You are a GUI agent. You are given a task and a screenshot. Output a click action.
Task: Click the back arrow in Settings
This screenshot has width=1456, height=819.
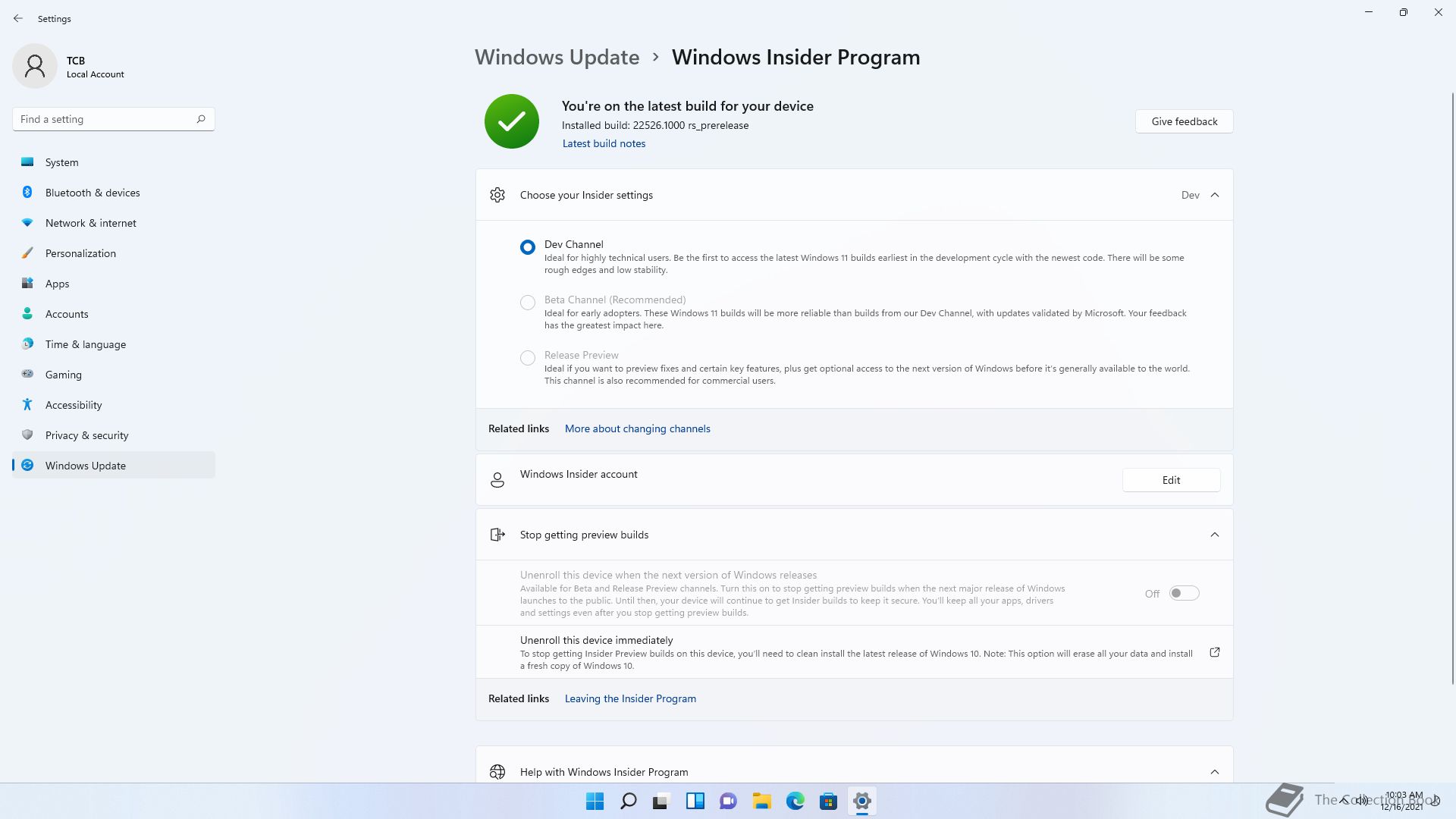coord(18,18)
